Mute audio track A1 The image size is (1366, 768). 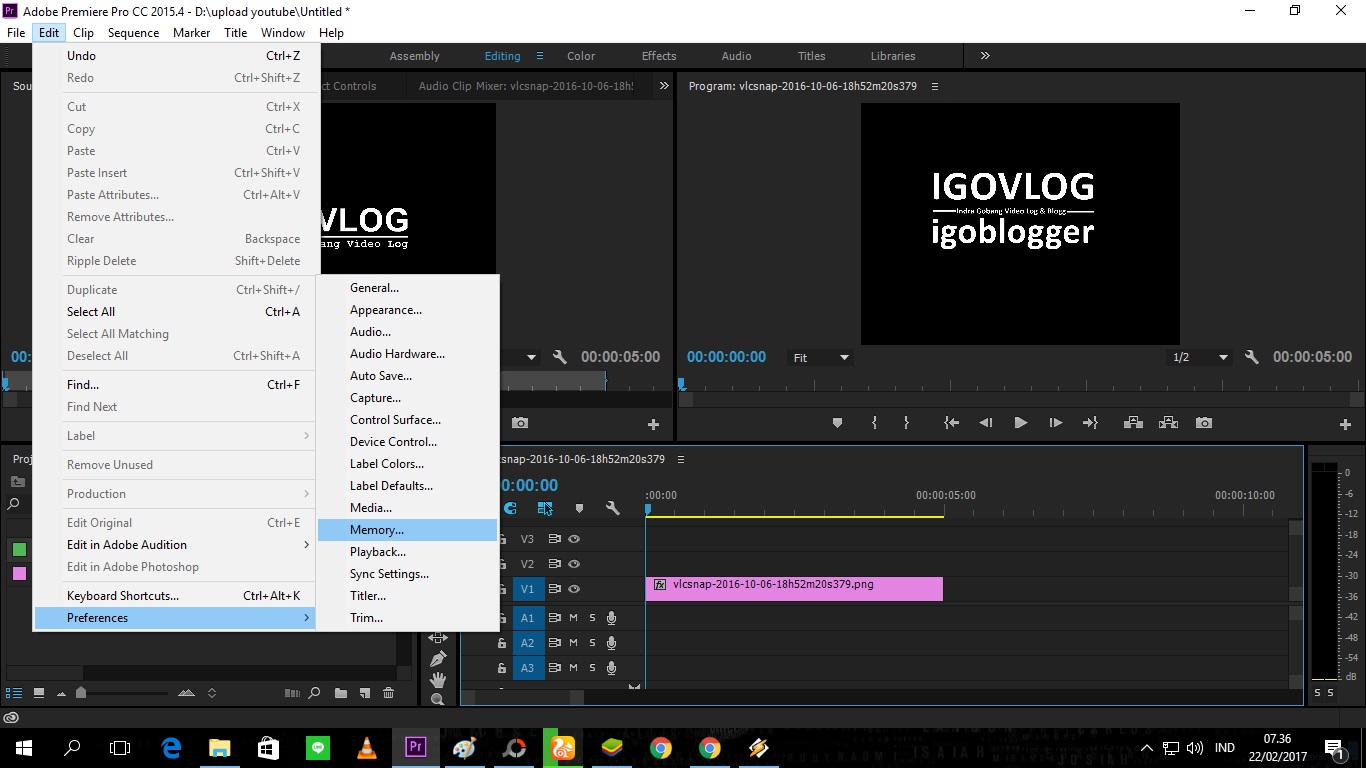(x=574, y=618)
